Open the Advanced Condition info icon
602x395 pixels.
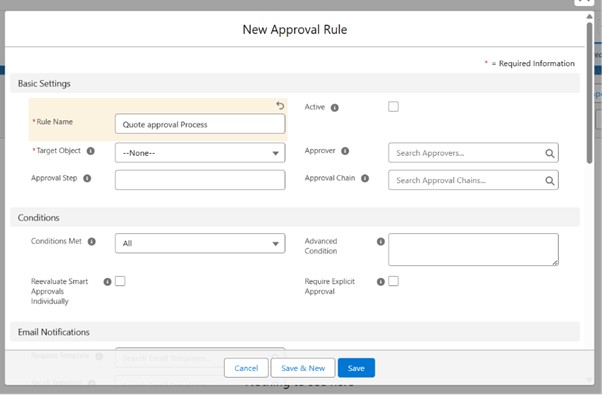[380, 241]
